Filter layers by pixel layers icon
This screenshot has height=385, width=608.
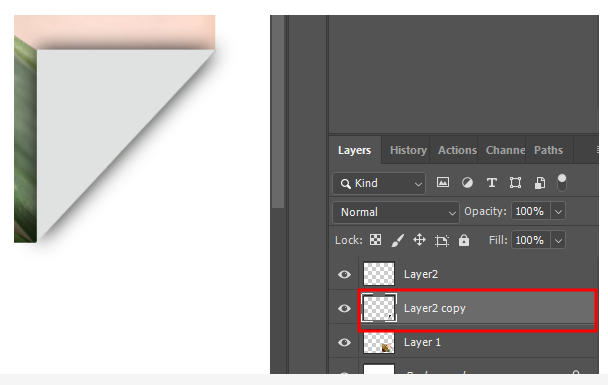443,182
